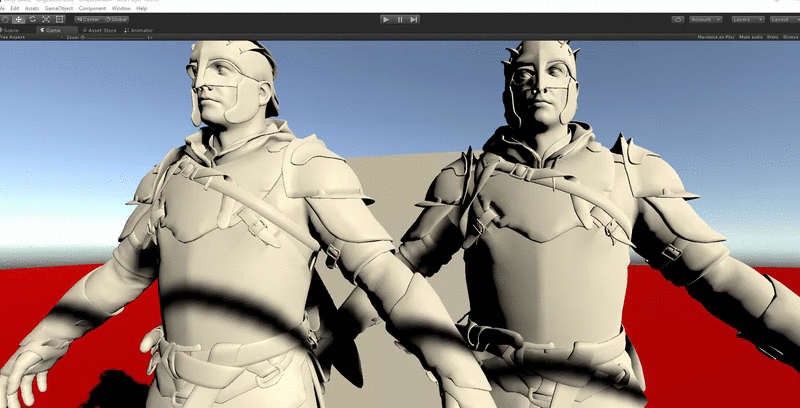Image resolution: width=800 pixels, height=408 pixels.
Task: Open the Window menu
Action: (121, 9)
